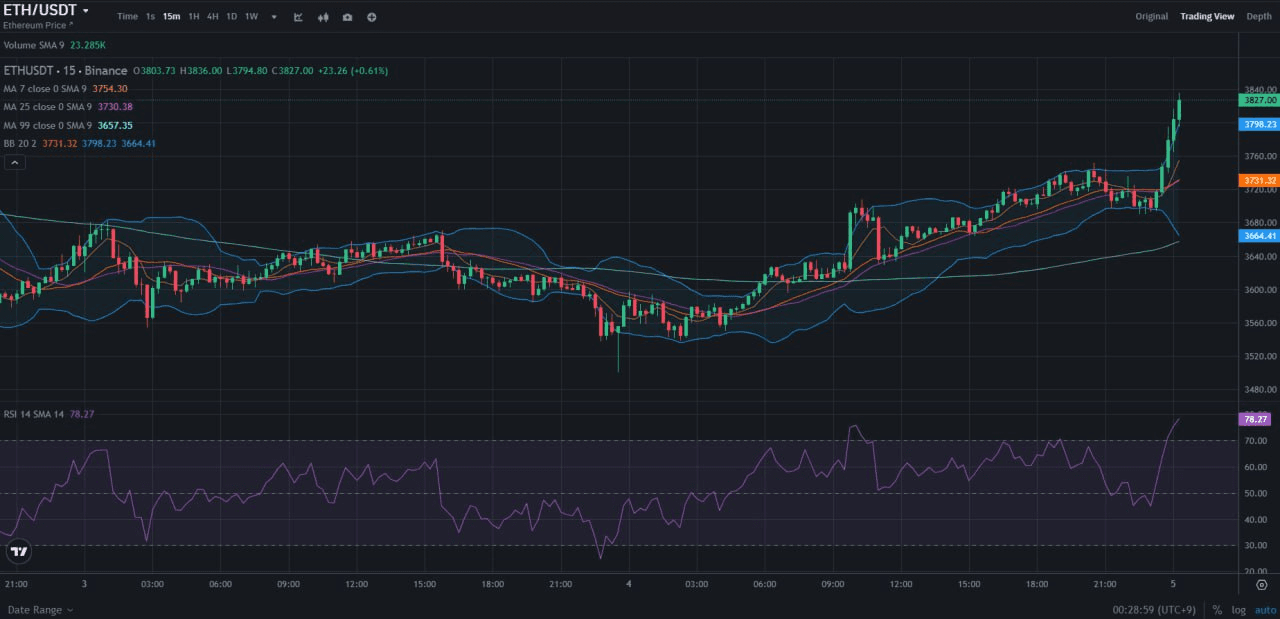
Task: Select the Volume SMA 9 indicator legend
Action: coord(34,46)
